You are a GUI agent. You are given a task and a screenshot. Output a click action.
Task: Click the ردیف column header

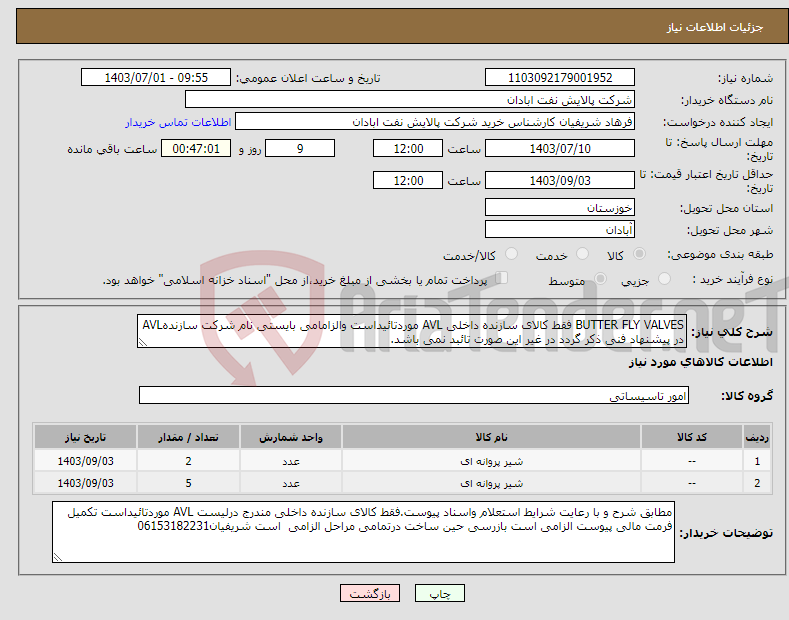coord(757,437)
